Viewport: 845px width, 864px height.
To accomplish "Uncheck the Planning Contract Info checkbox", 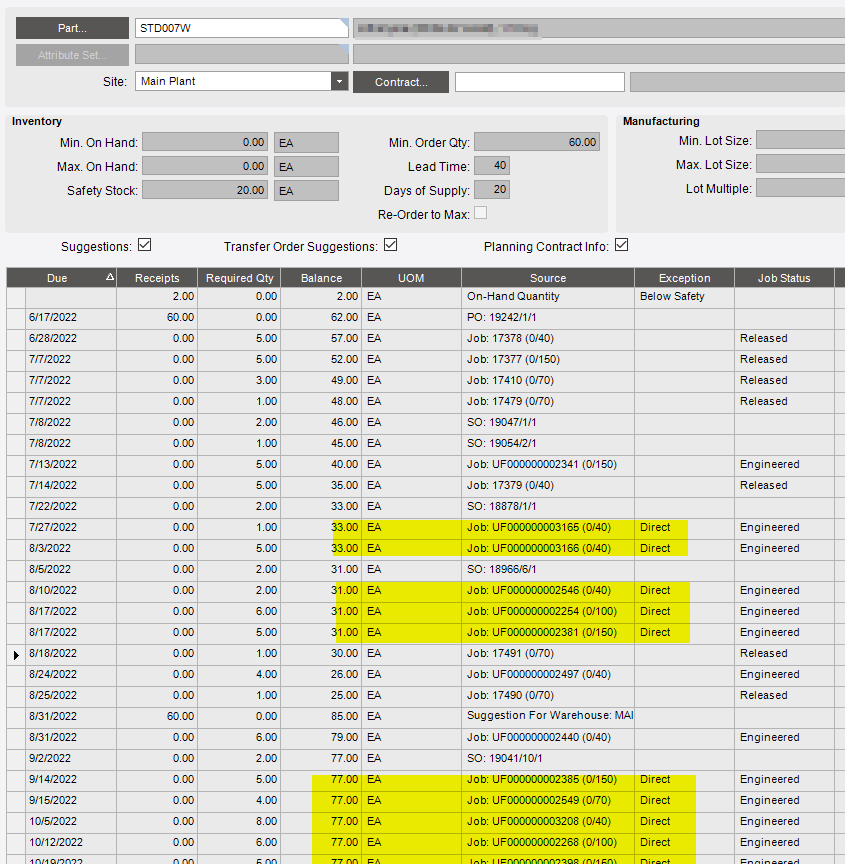I will point(621,245).
